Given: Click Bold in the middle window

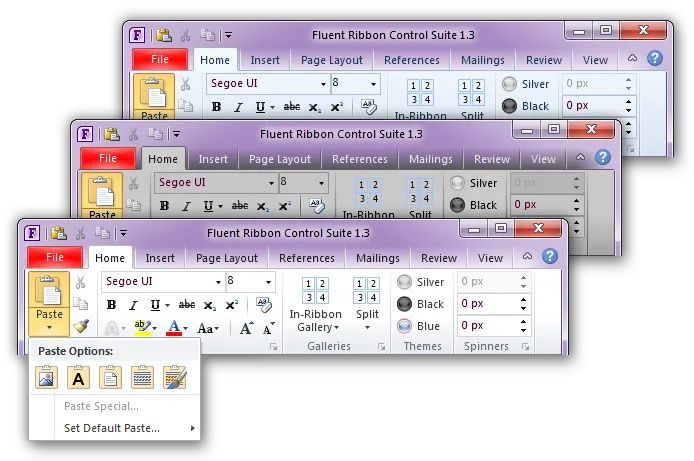Looking at the screenshot, I should click(164, 206).
